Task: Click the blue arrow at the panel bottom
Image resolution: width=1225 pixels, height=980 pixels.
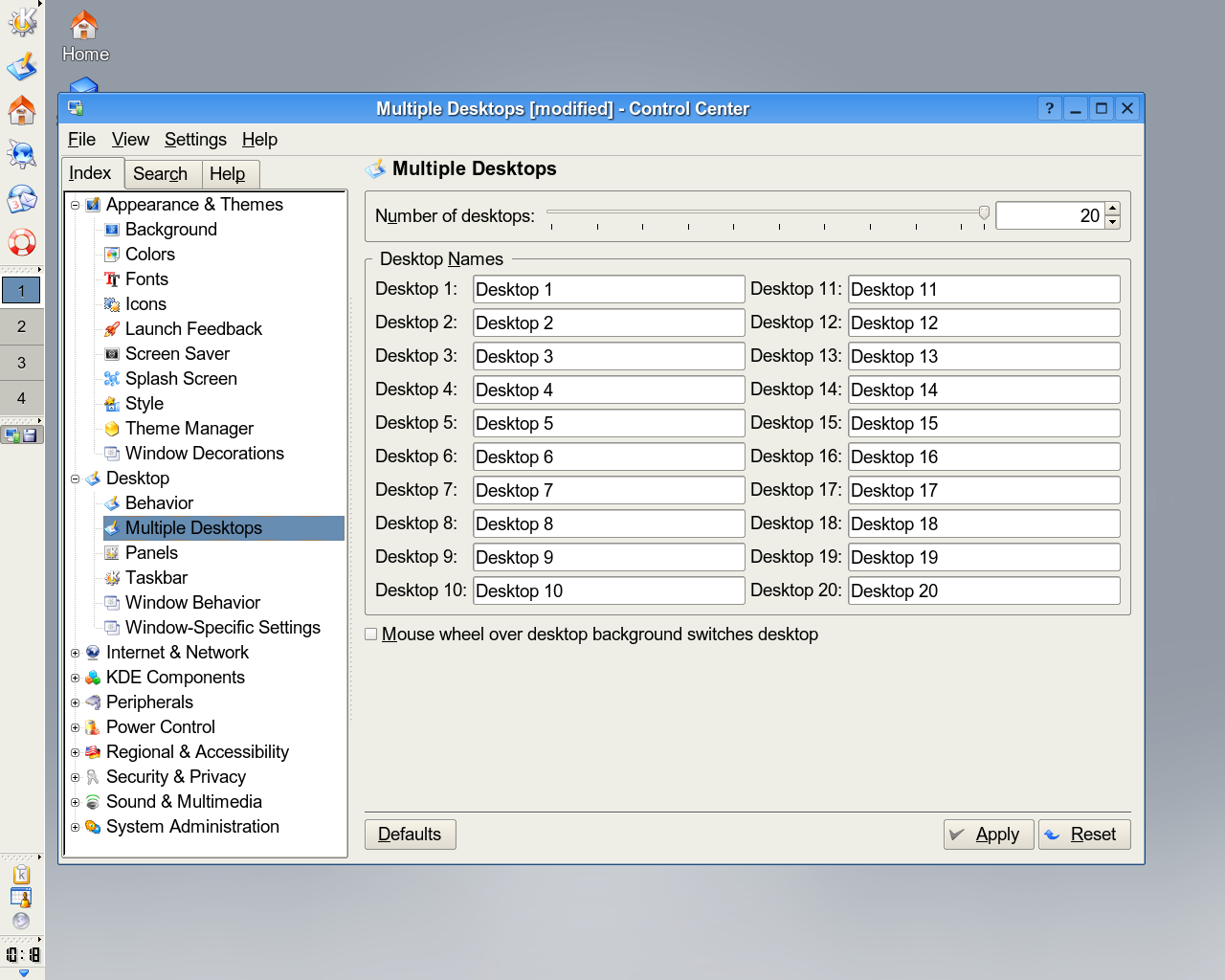Action: click(24, 973)
